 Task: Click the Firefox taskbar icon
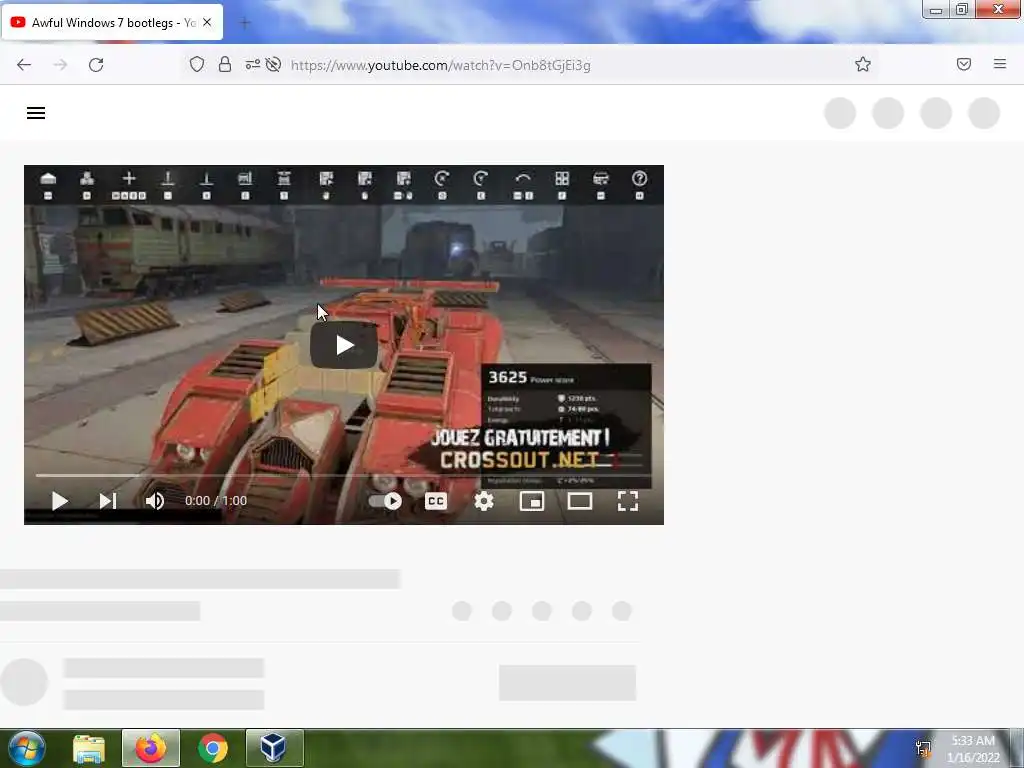(151, 748)
